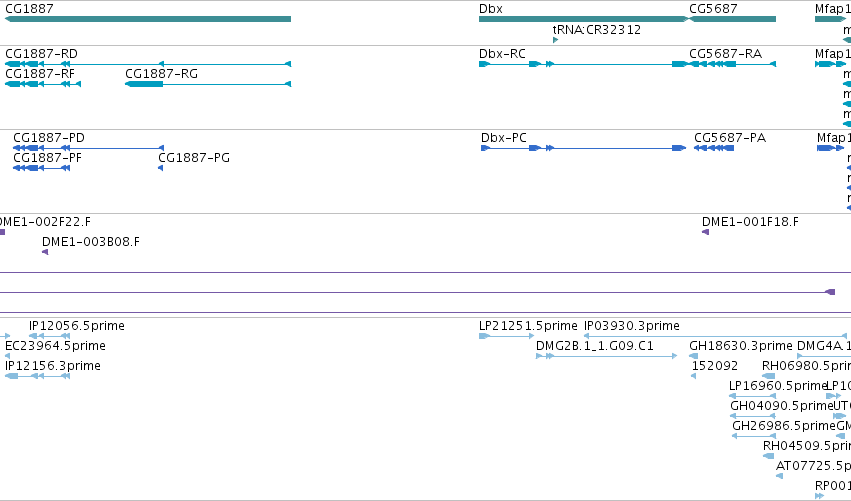The height and width of the screenshot is (501, 851).
Task: Select the CG1887-RD transcript feature
Action: 148,64
